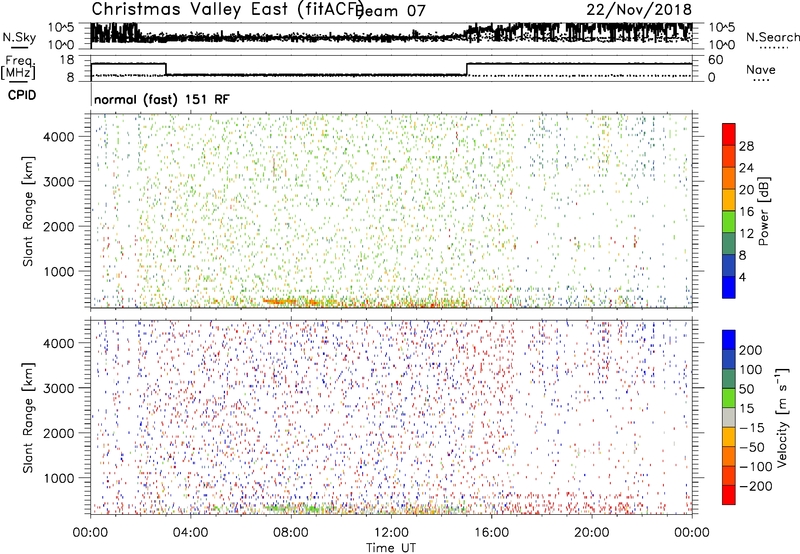Select the "N.Search" legend label

pos(772,37)
